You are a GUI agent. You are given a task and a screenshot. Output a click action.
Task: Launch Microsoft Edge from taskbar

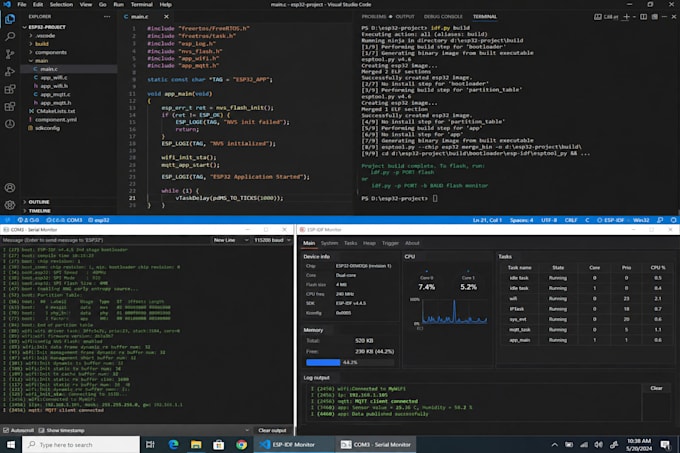[173, 445]
